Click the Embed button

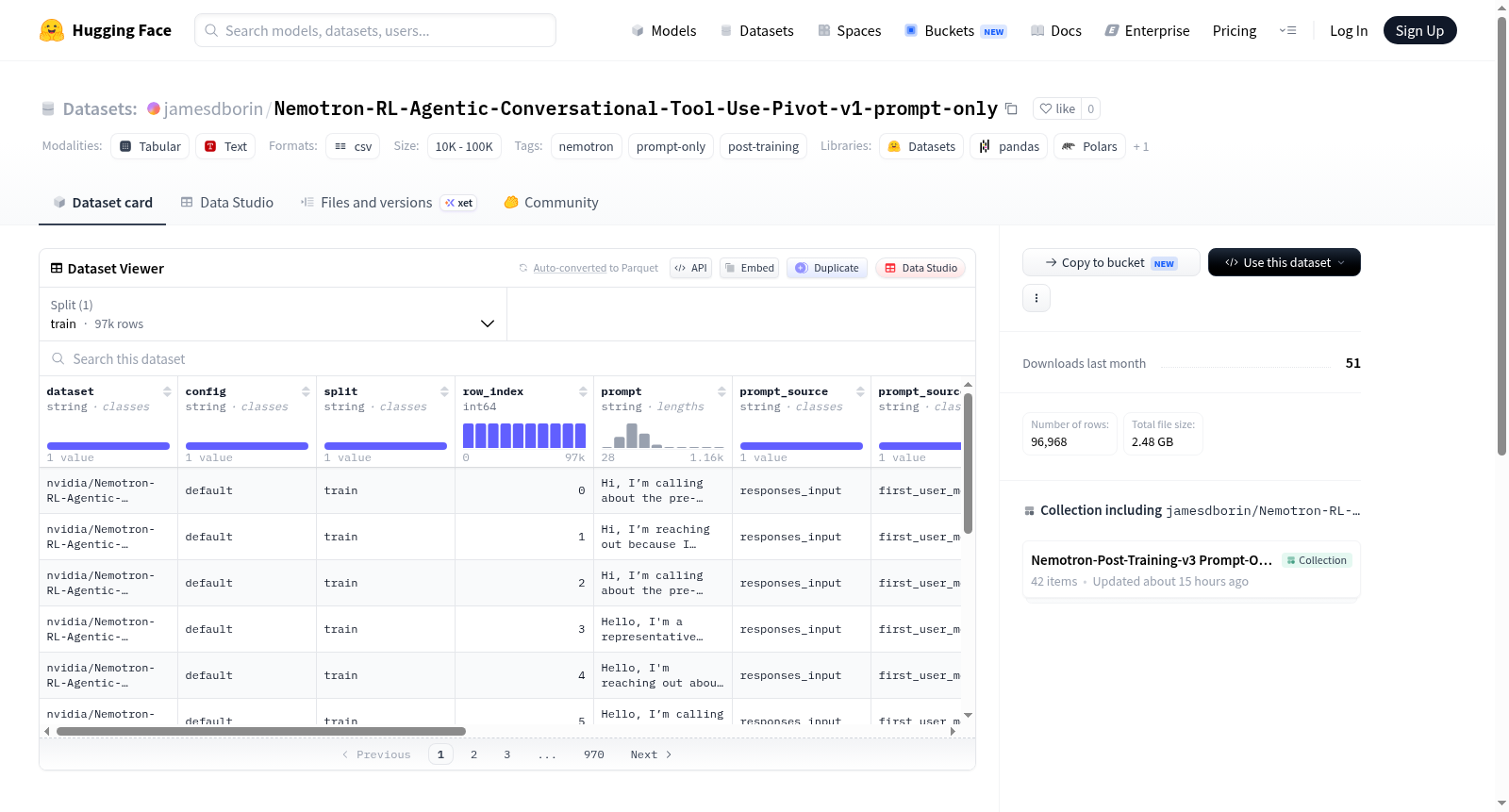(x=750, y=268)
